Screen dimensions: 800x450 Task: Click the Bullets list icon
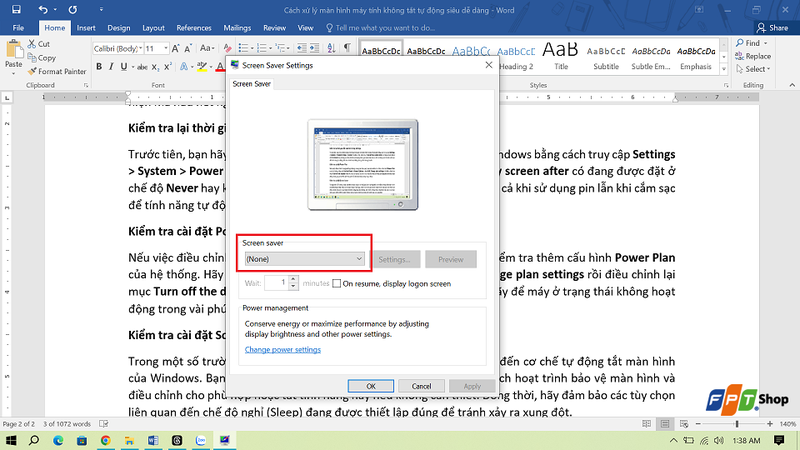[243, 48]
